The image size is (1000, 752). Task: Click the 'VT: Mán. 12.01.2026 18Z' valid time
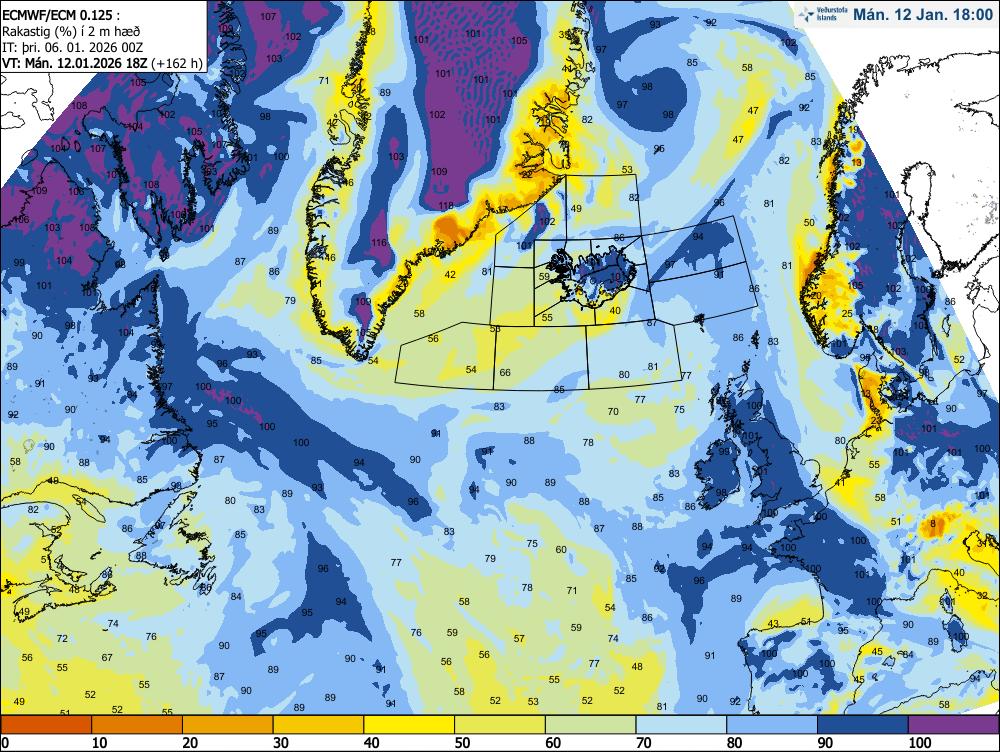pos(75,63)
